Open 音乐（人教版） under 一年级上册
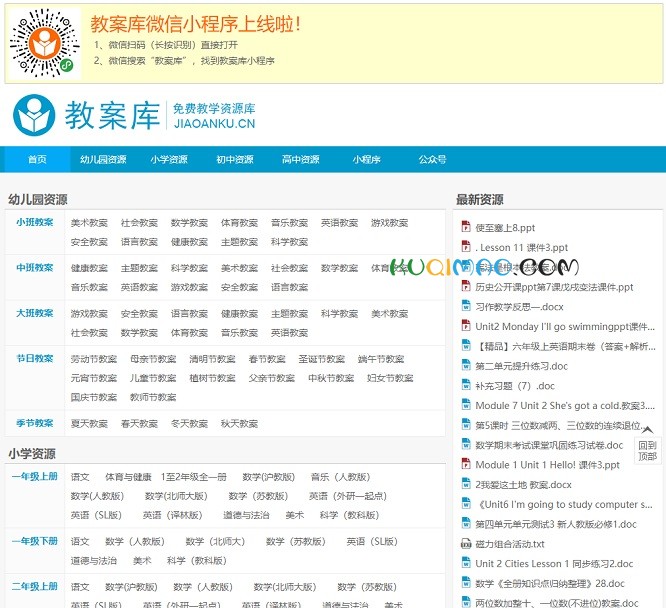 point(341,477)
